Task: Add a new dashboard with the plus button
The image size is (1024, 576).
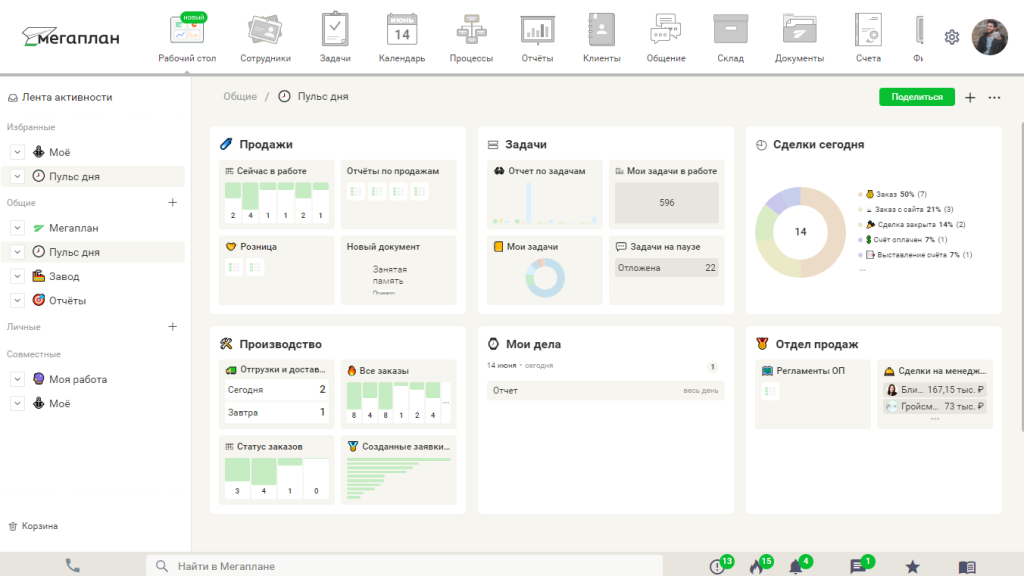Action: coord(968,96)
